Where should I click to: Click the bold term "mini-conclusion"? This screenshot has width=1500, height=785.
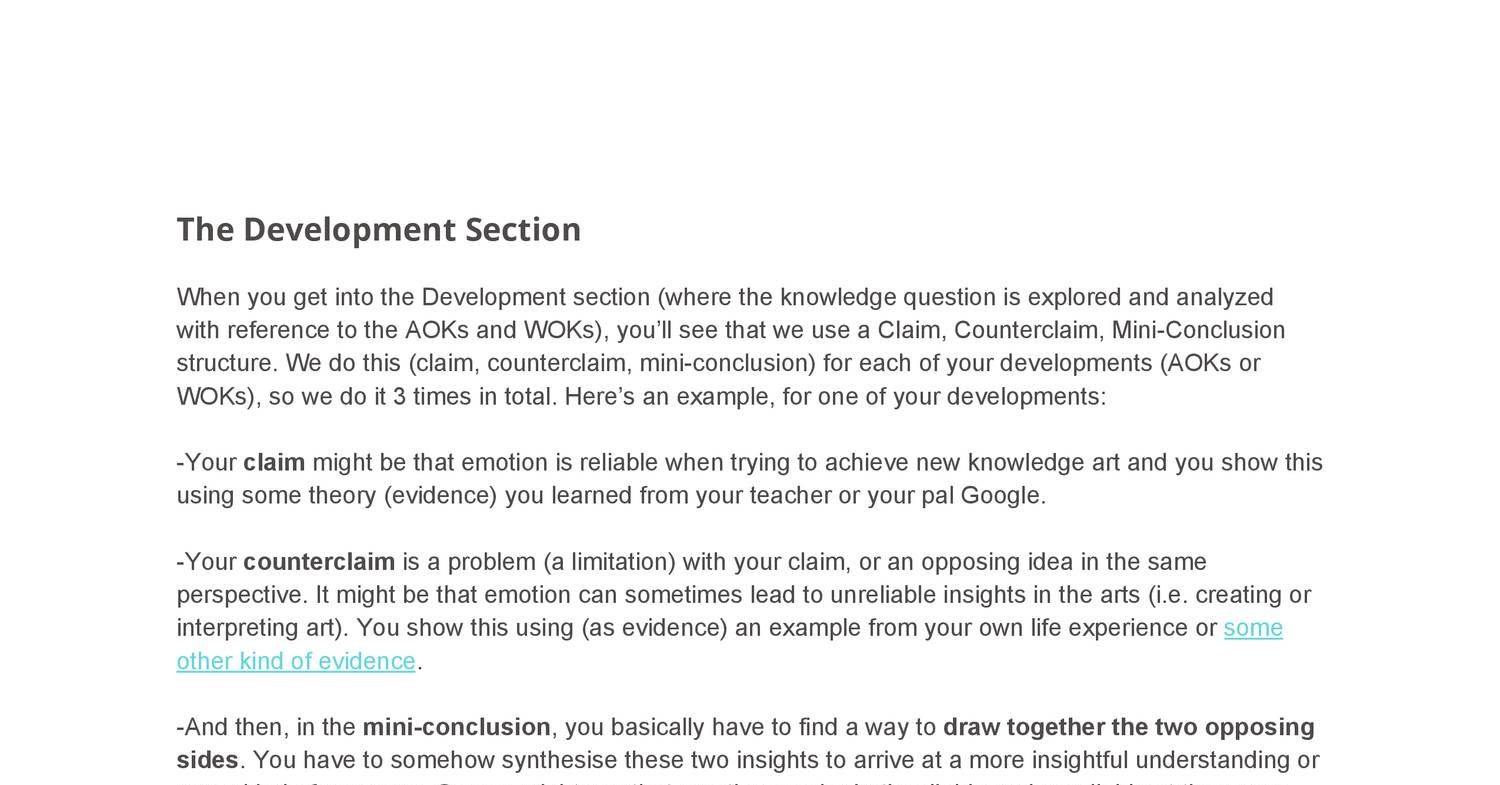click(x=456, y=727)
